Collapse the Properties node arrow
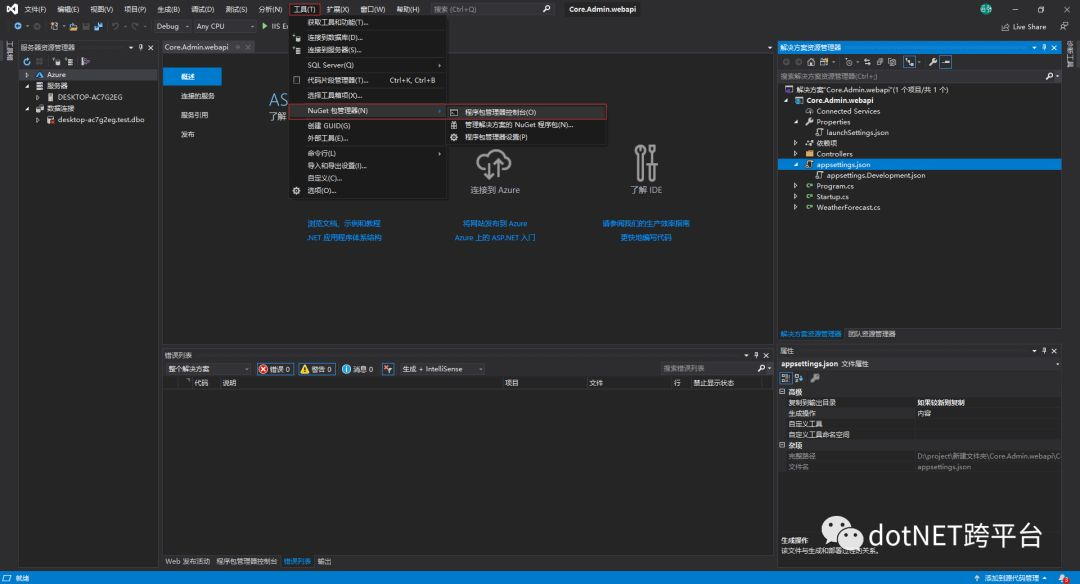Screen dimensions: 1080x584 pos(796,122)
